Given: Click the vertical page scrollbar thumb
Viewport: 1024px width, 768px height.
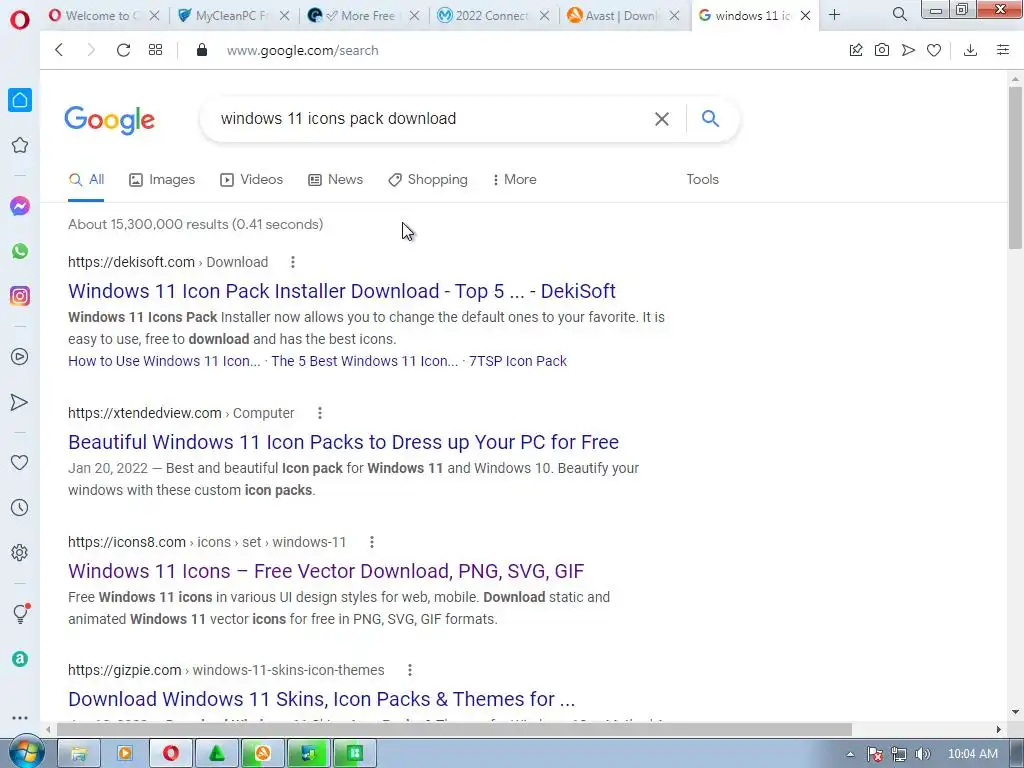Looking at the screenshot, I should click(x=1015, y=167).
